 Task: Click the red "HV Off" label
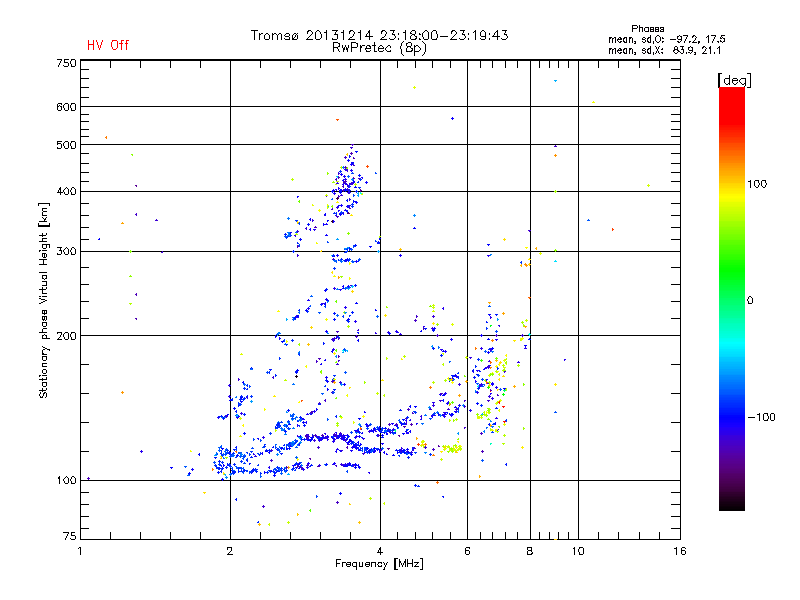pos(108,45)
